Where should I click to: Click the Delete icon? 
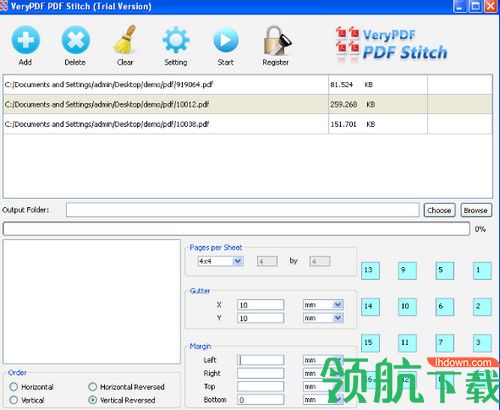pyautogui.click(x=76, y=40)
